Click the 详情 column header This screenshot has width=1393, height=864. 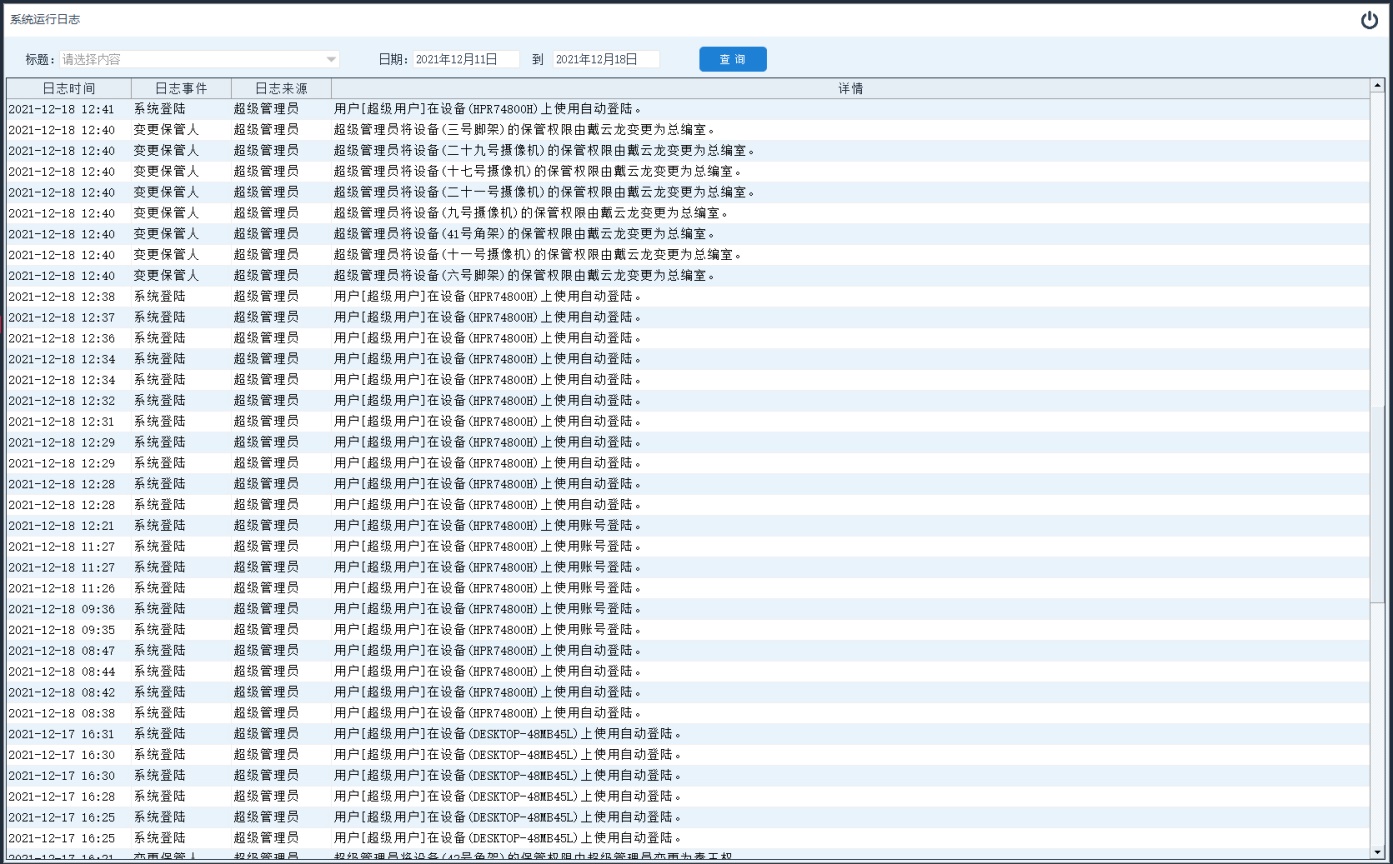click(850, 89)
